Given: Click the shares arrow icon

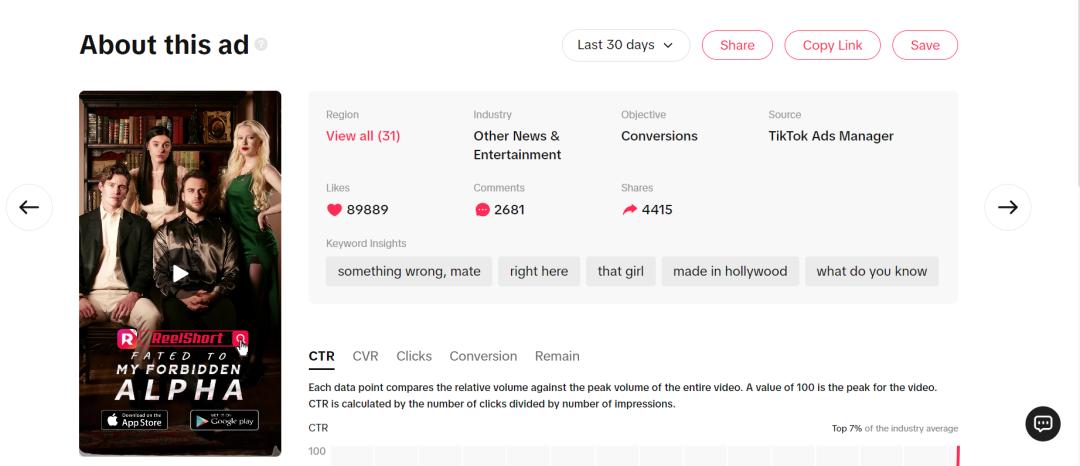Looking at the screenshot, I should tap(629, 210).
